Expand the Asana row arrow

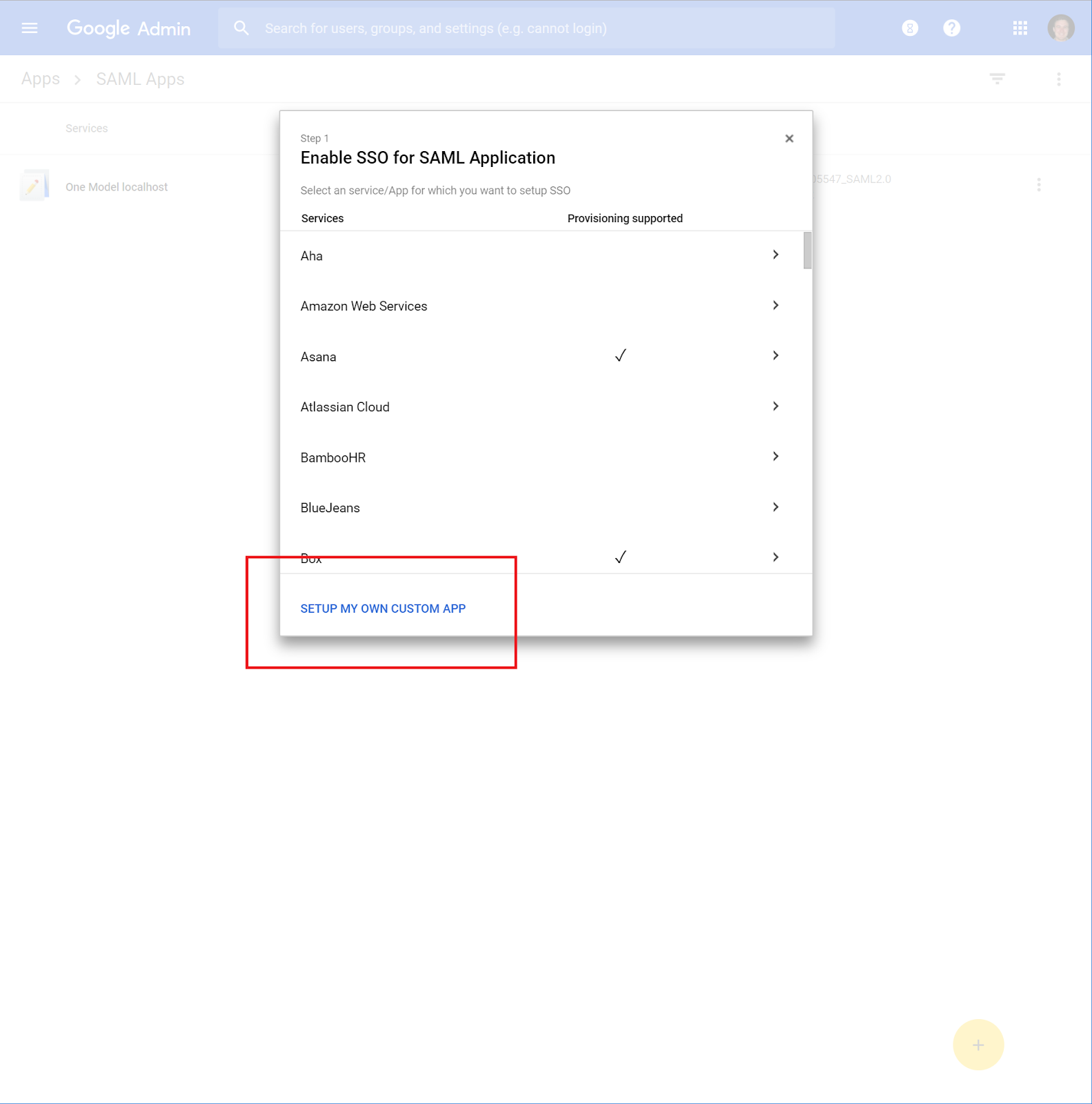(x=775, y=355)
